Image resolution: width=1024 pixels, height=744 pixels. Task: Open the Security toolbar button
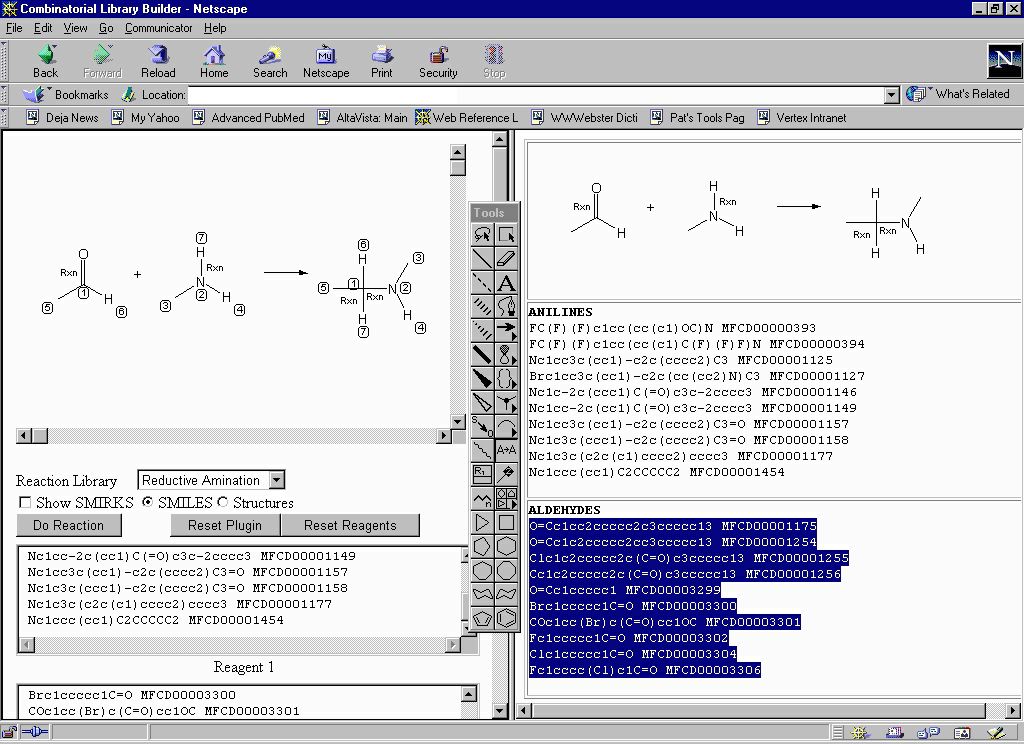tap(438, 61)
